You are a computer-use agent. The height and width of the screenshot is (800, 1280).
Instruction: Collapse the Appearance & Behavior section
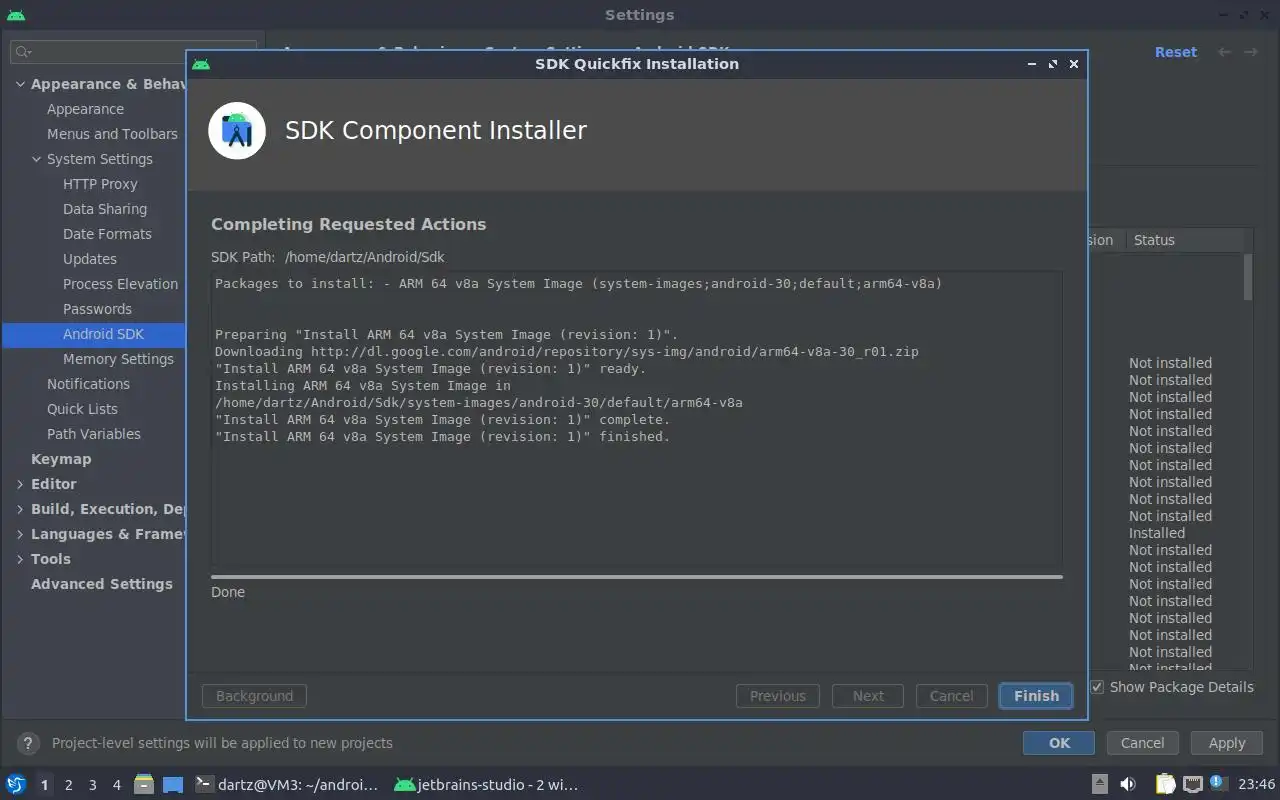click(x=20, y=84)
